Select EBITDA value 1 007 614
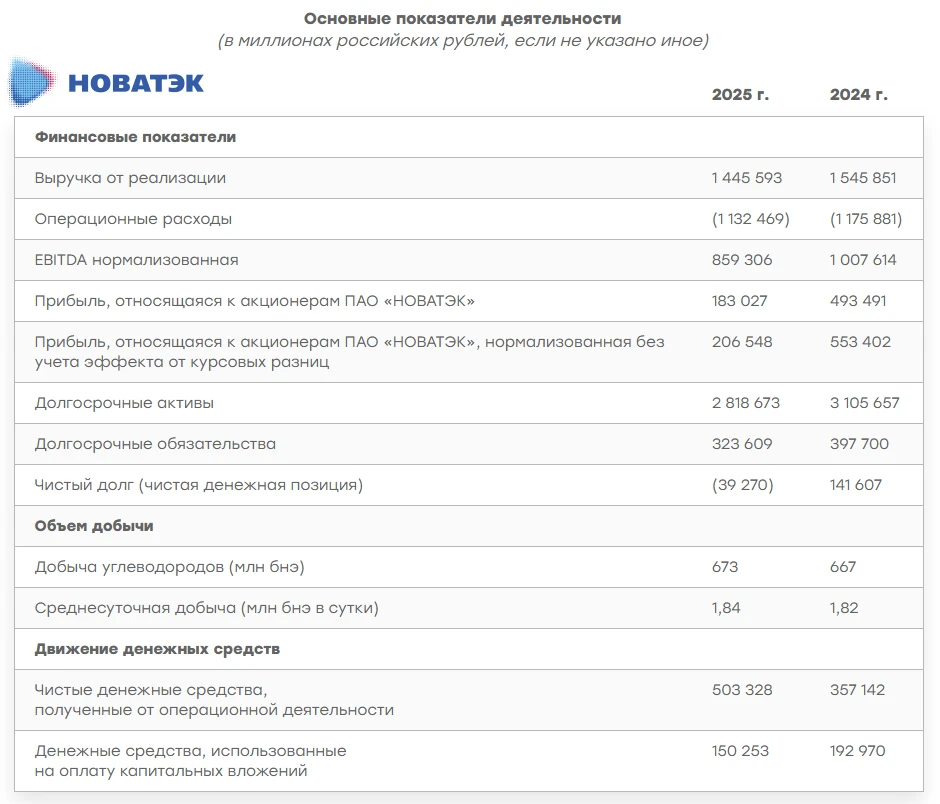 pyautogui.click(x=863, y=260)
